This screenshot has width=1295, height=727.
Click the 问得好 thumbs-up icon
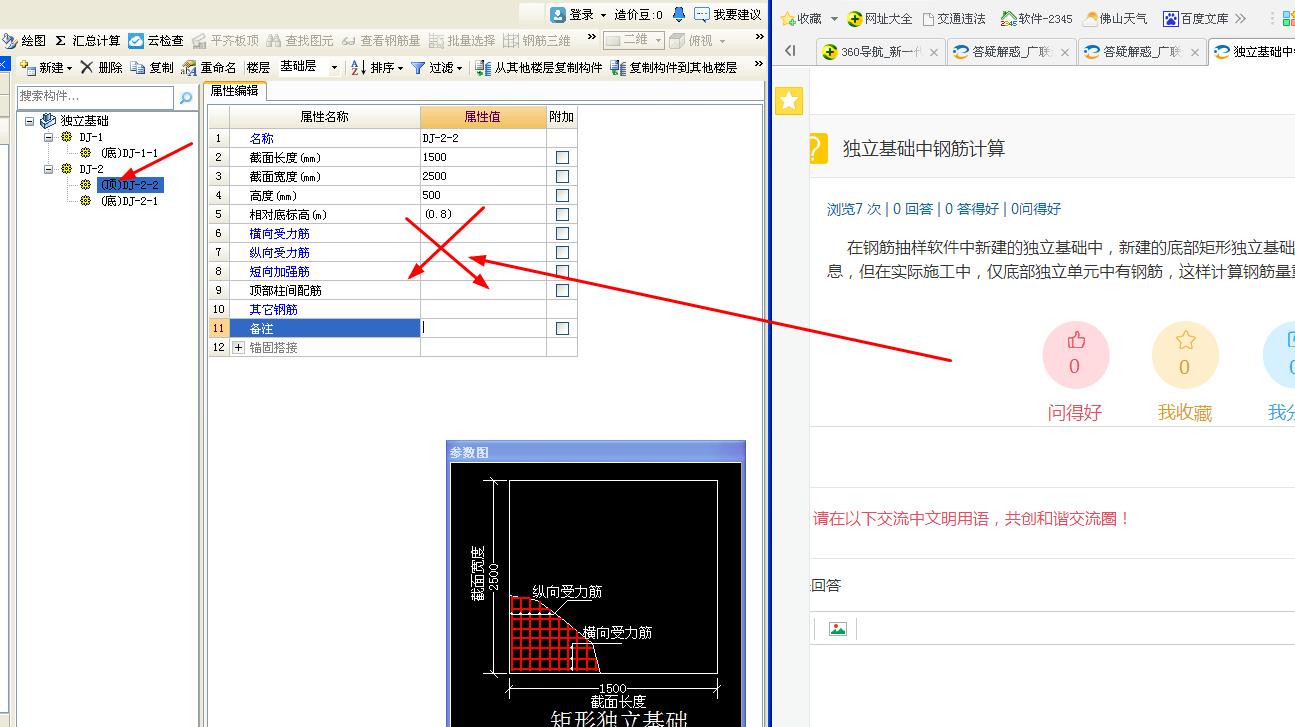pyautogui.click(x=1076, y=340)
